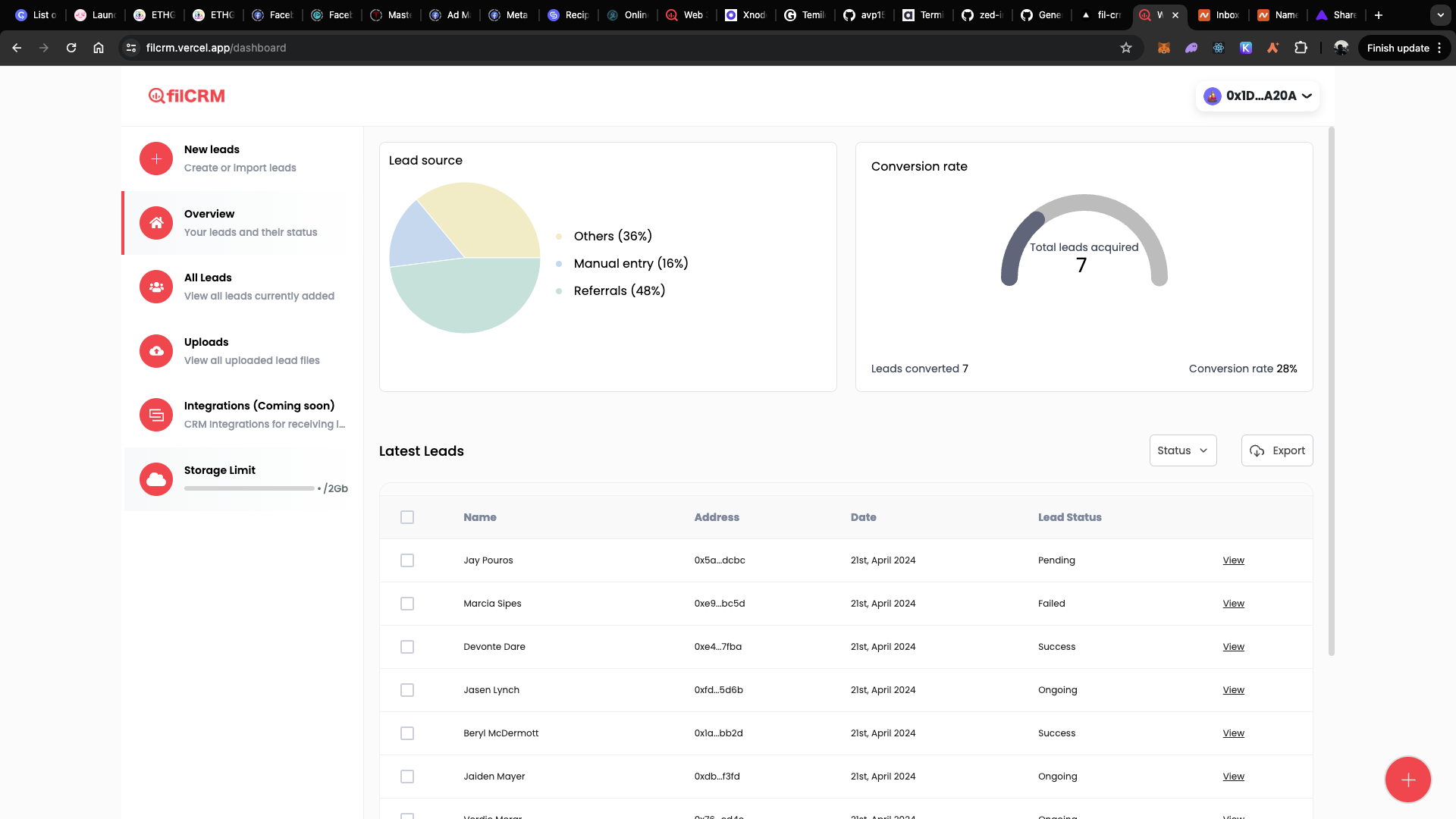This screenshot has width=1456, height=819.
Task: Open a new browser tab
Action: [1379, 15]
